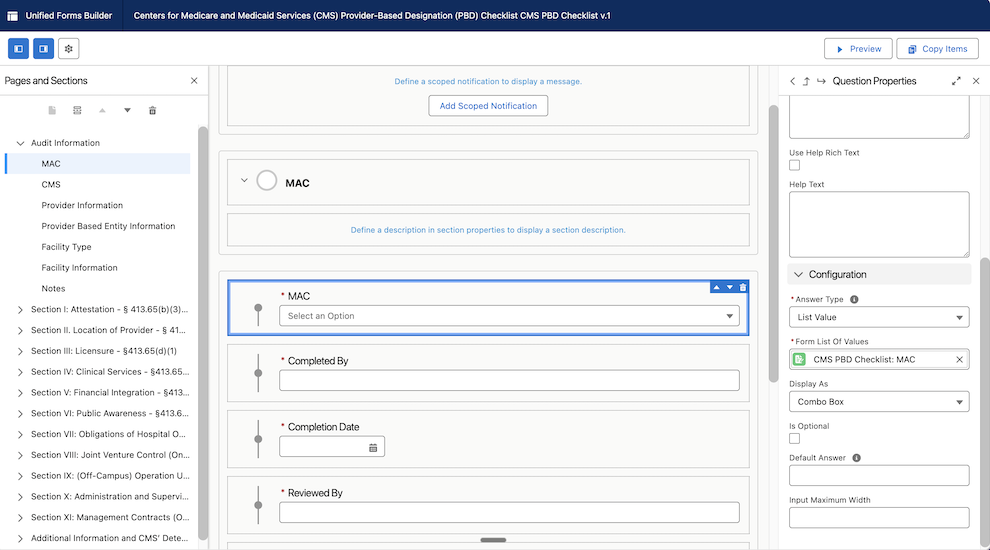
Task: Select the MAC section circle indicator
Action: [266, 181]
